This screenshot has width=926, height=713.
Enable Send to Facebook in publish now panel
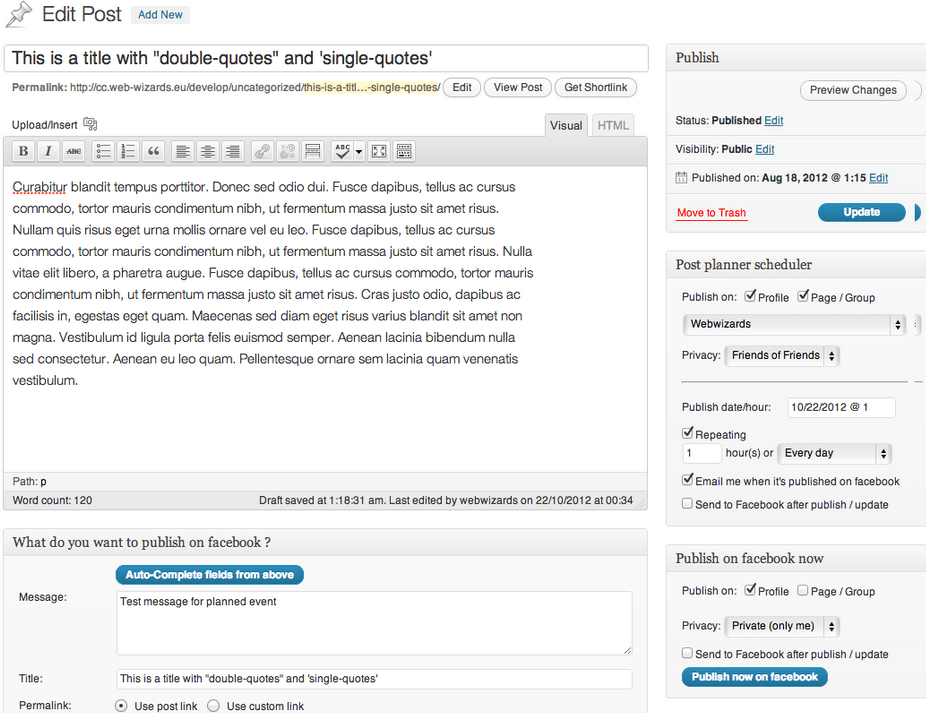tap(687, 653)
